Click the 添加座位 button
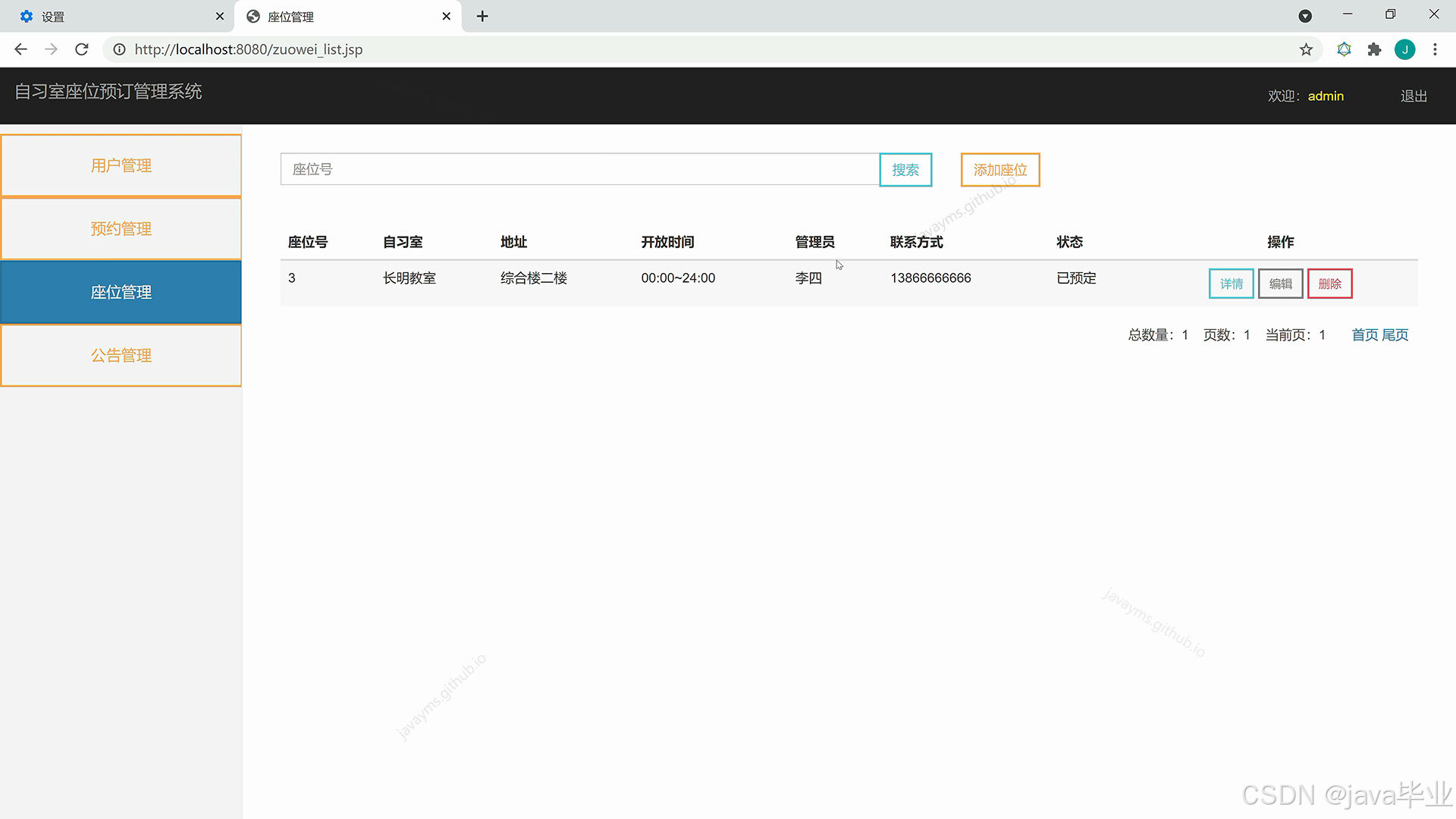The height and width of the screenshot is (819, 1456). [1000, 170]
